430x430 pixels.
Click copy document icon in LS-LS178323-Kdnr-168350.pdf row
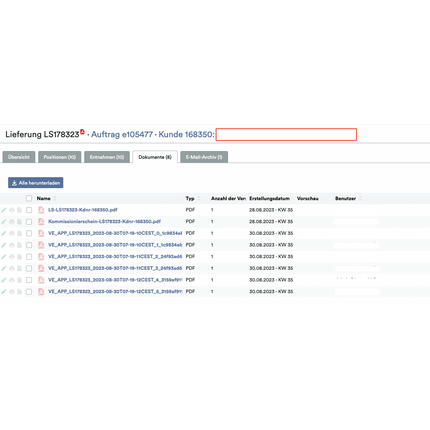click(19, 210)
